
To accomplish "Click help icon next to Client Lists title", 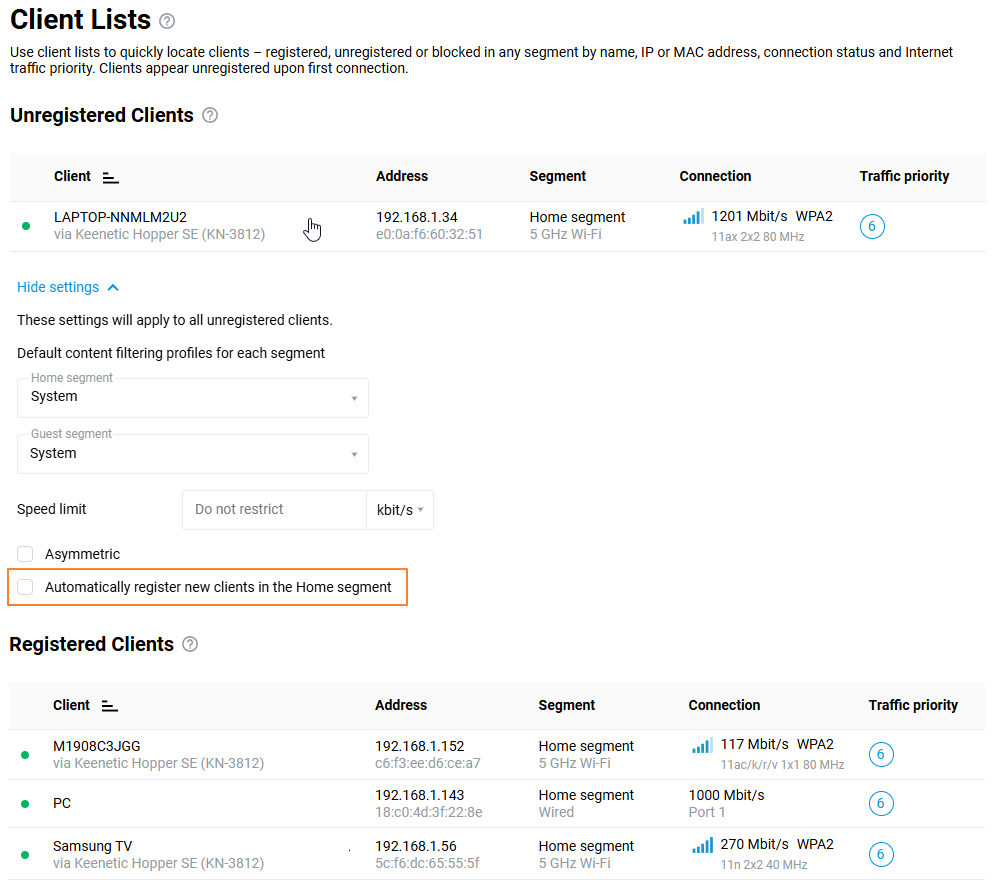I will (167, 21).
